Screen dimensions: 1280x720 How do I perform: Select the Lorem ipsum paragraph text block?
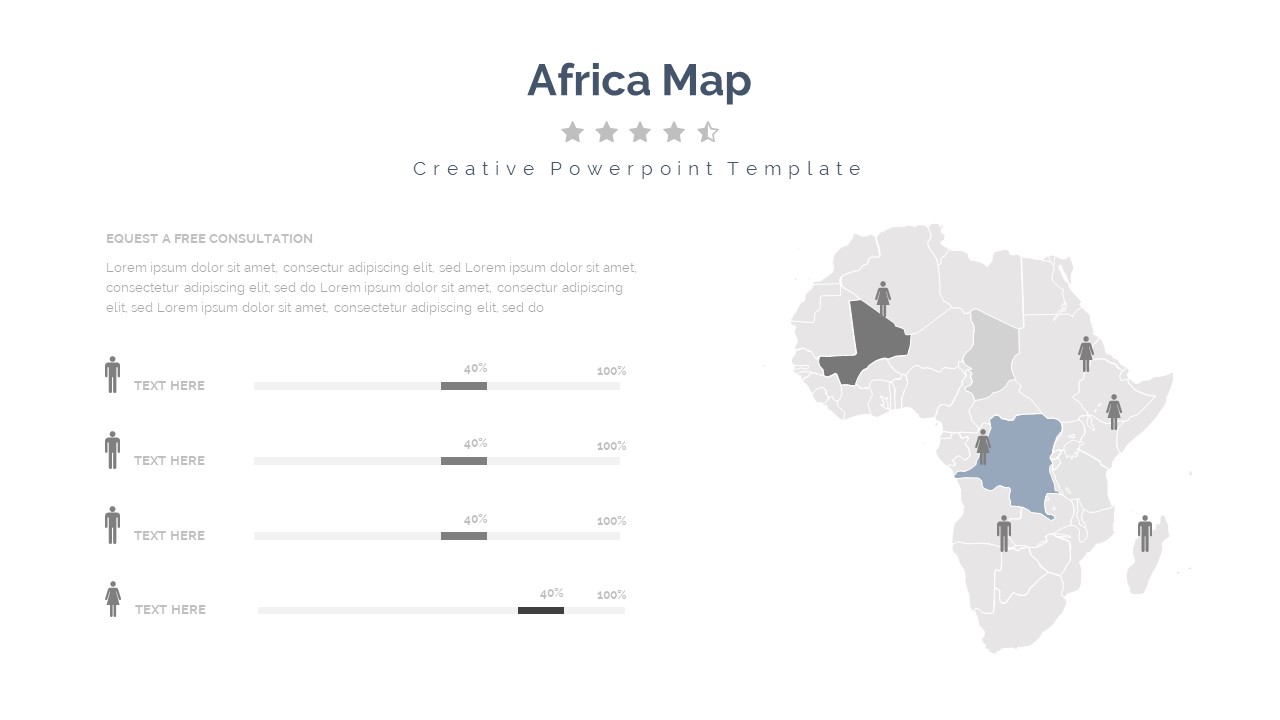click(x=371, y=288)
